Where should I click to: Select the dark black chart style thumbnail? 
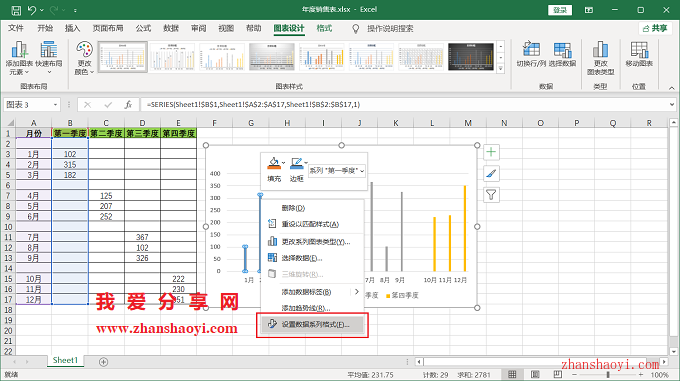(471, 56)
